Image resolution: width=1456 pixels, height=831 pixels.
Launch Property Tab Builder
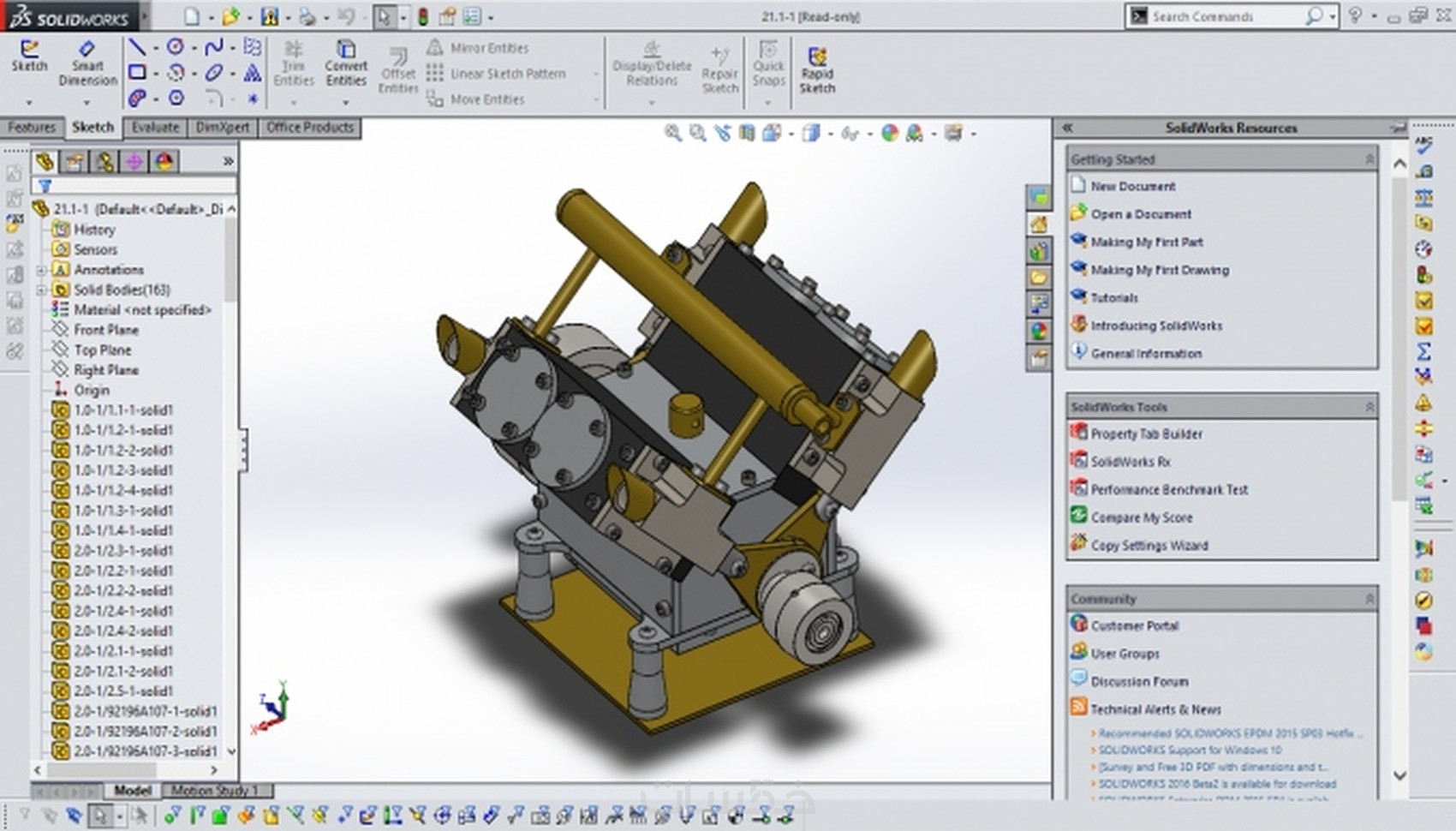[1146, 434]
